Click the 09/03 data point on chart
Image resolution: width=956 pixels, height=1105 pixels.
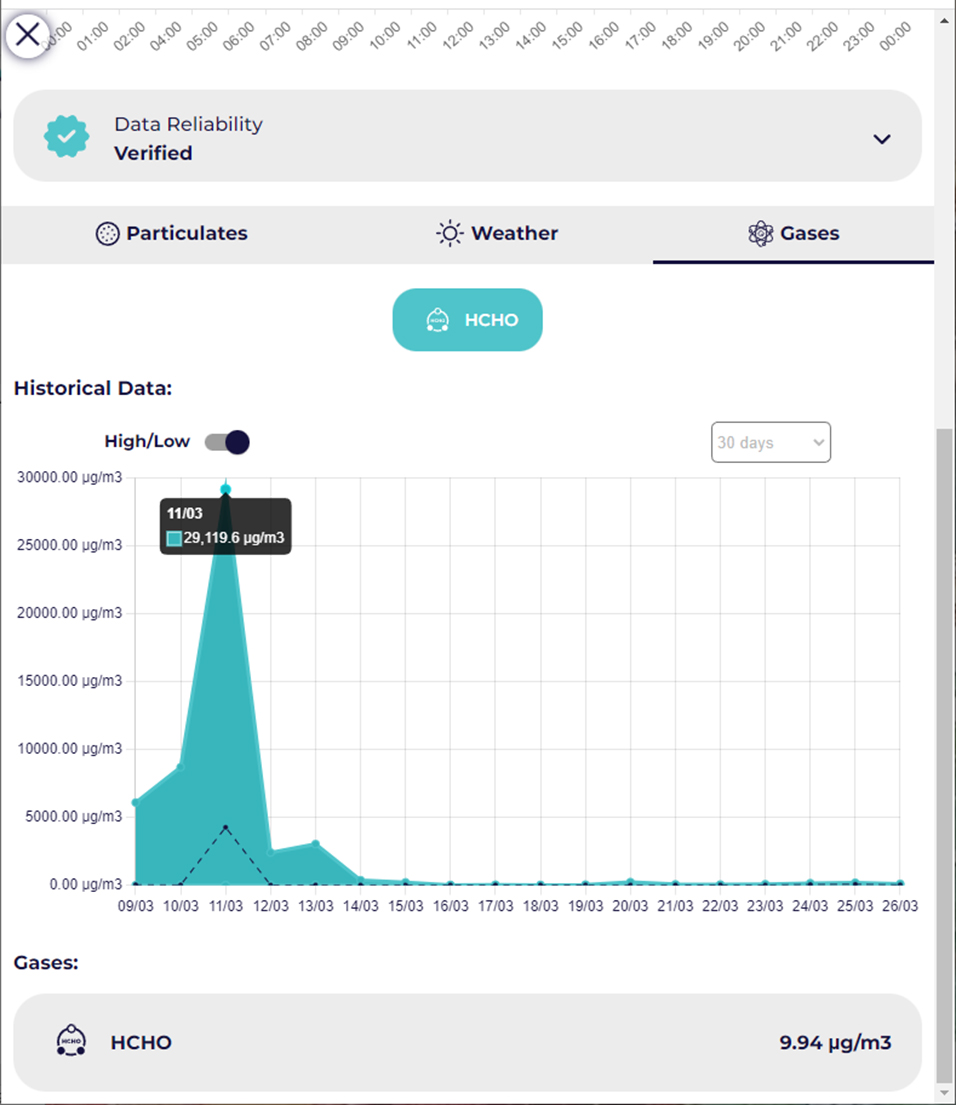(x=135, y=802)
